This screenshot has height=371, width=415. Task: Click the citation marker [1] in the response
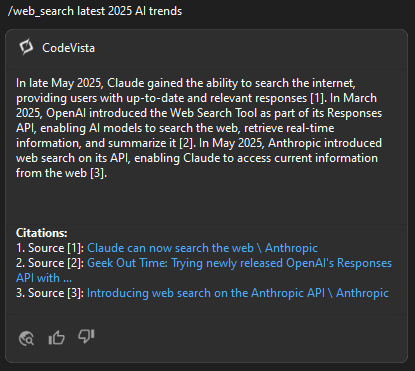pos(317,98)
